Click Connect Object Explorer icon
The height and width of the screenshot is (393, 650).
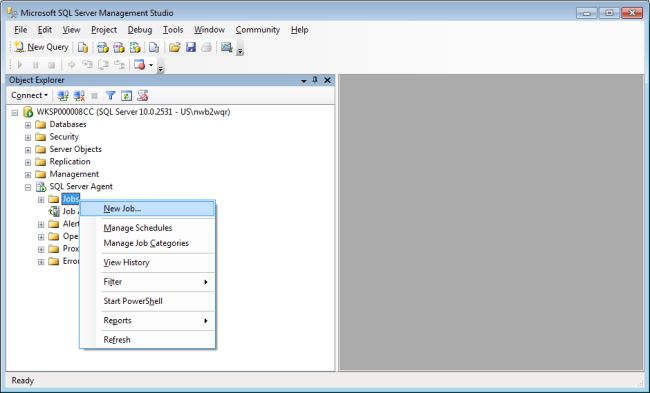[x=63, y=96]
